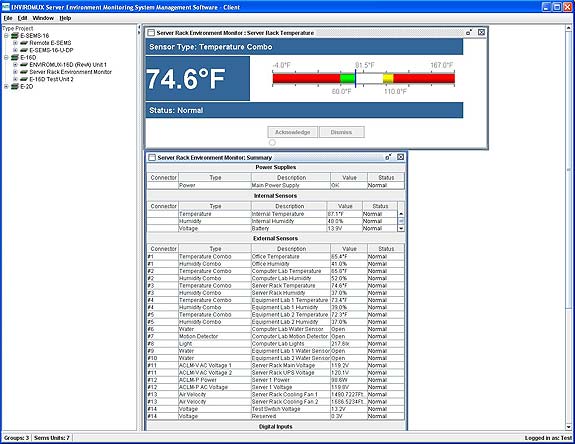This screenshot has height=444, width=575.
Task: Click the Groups: 3 status bar entry
Action: pos(16,438)
